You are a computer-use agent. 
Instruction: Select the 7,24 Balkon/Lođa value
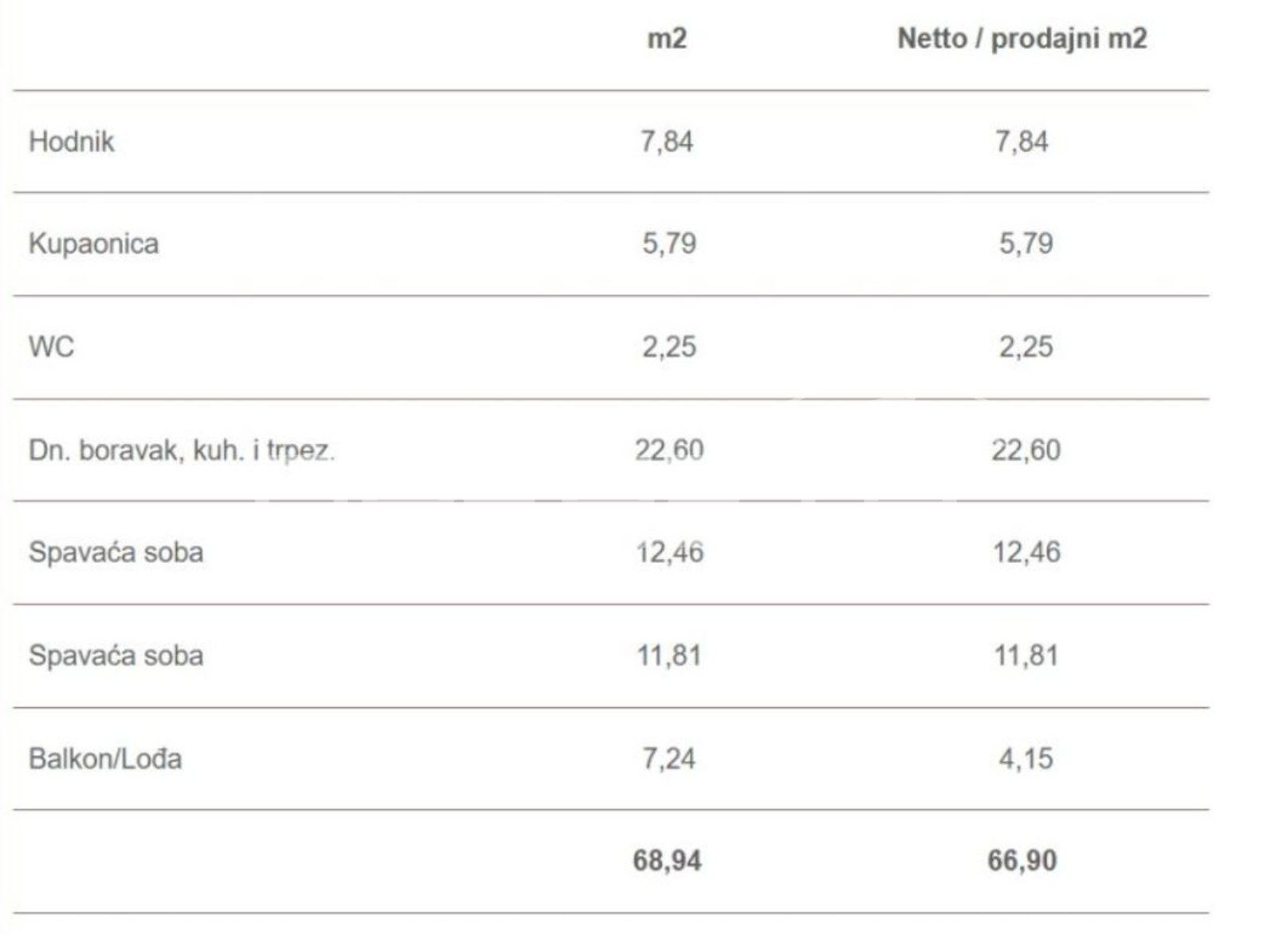pyautogui.click(x=668, y=758)
